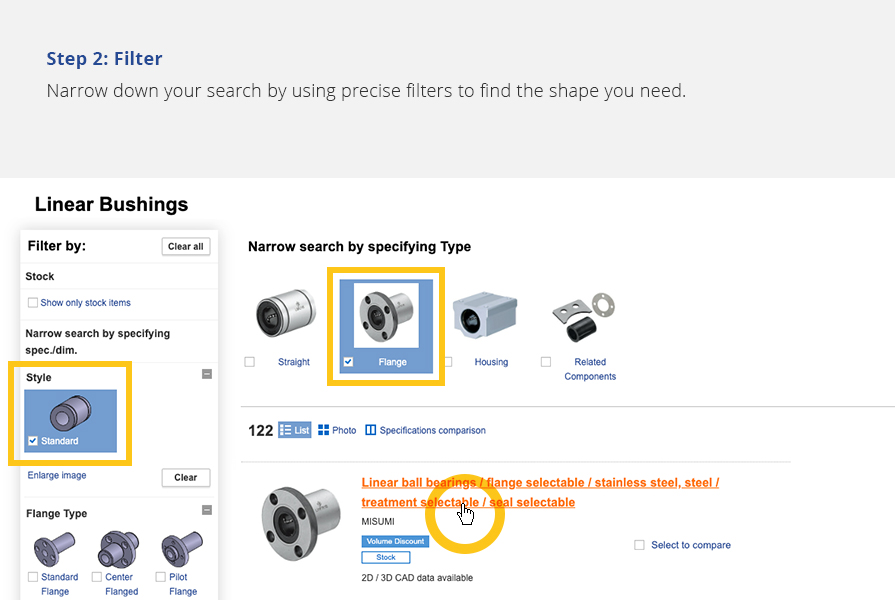Select the Related Components image

pyautogui.click(x=584, y=318)
